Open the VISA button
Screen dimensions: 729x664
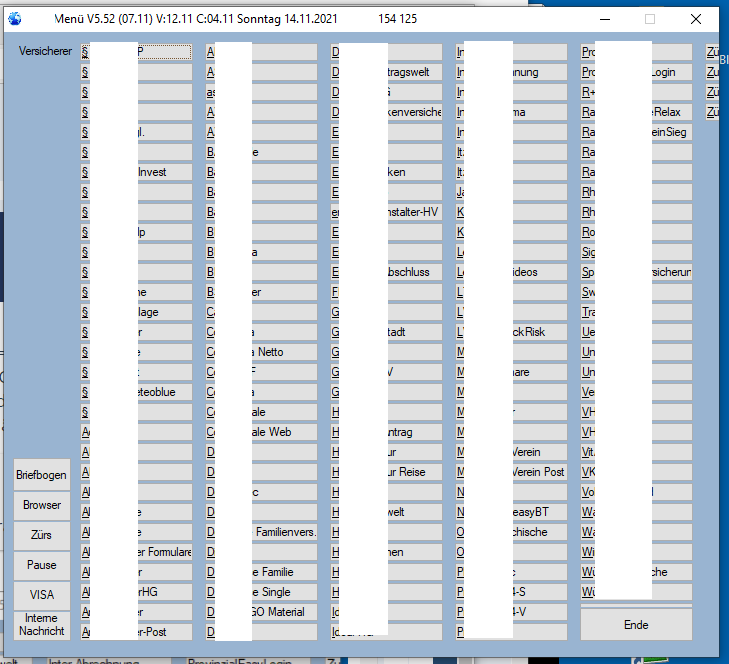tap(42, 595)
